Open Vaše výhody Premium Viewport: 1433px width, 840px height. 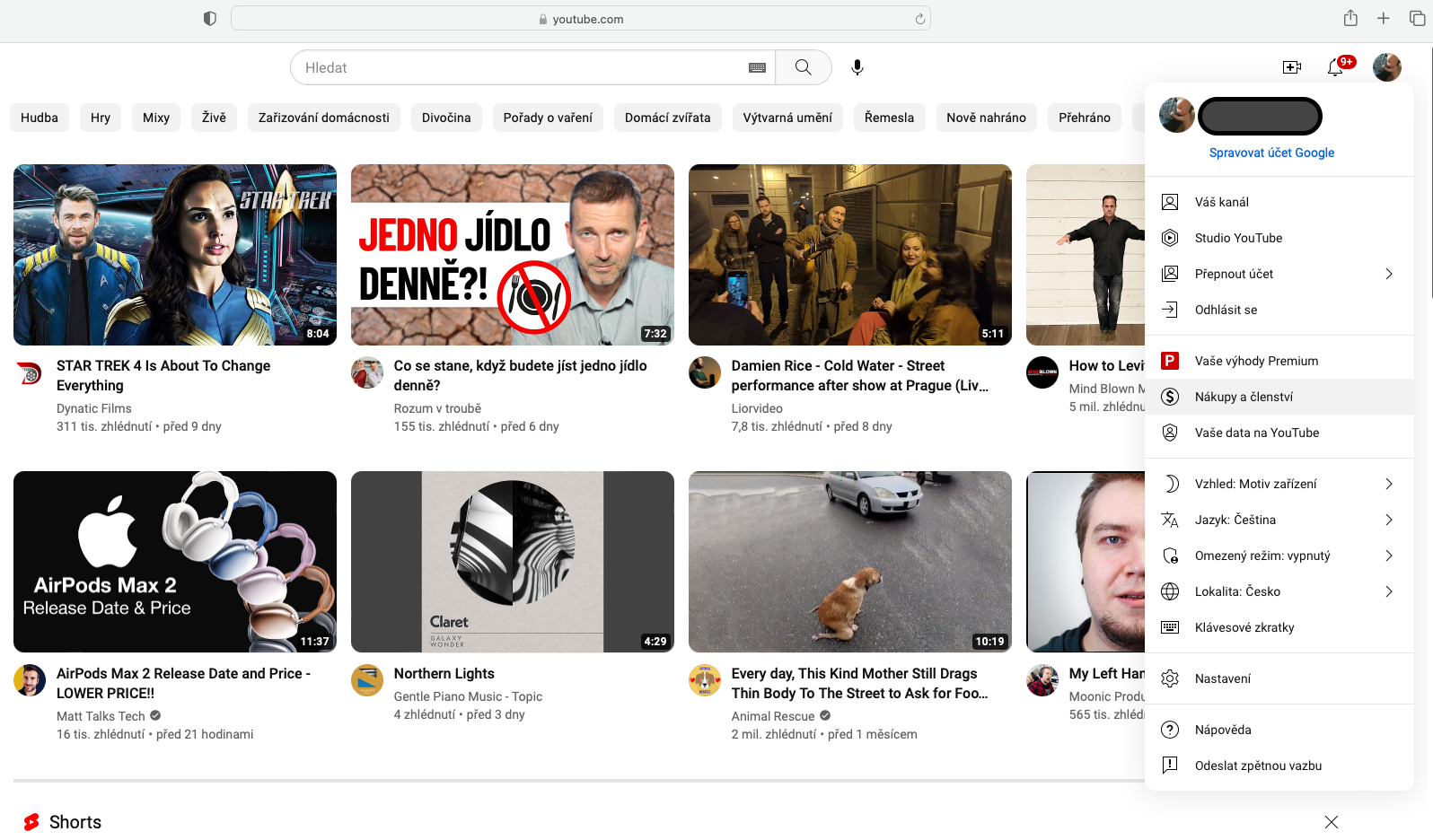1279,361
